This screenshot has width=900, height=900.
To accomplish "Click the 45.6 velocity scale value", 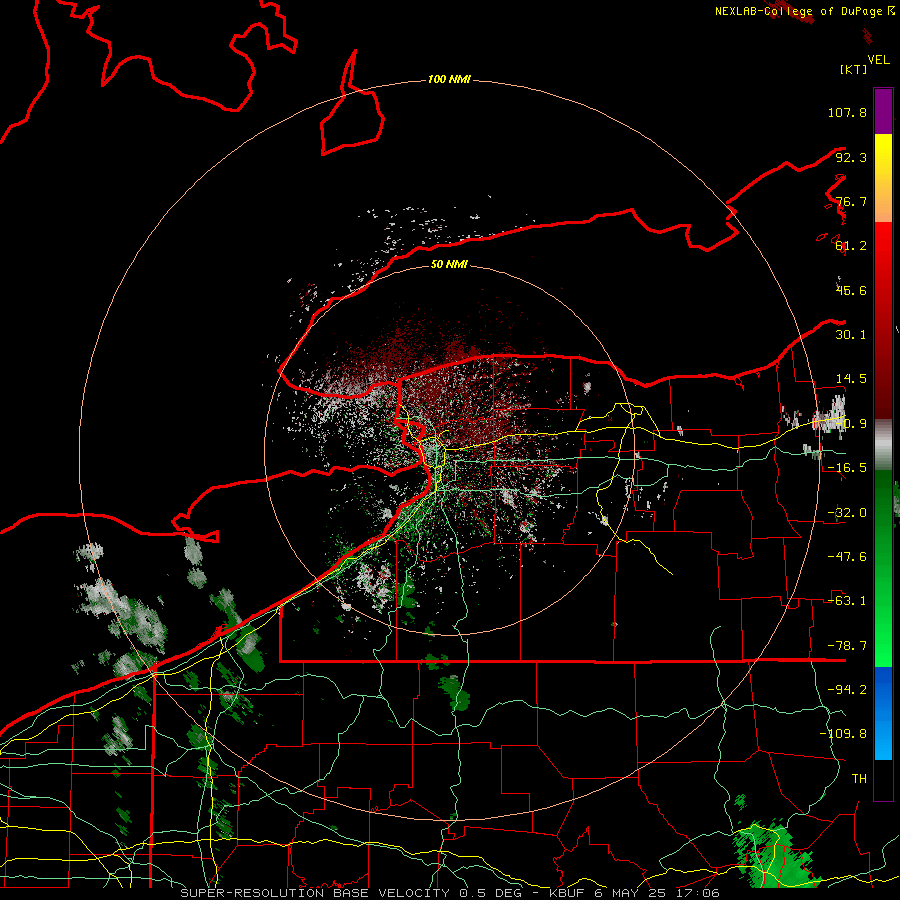I will (x=851, y=290).
